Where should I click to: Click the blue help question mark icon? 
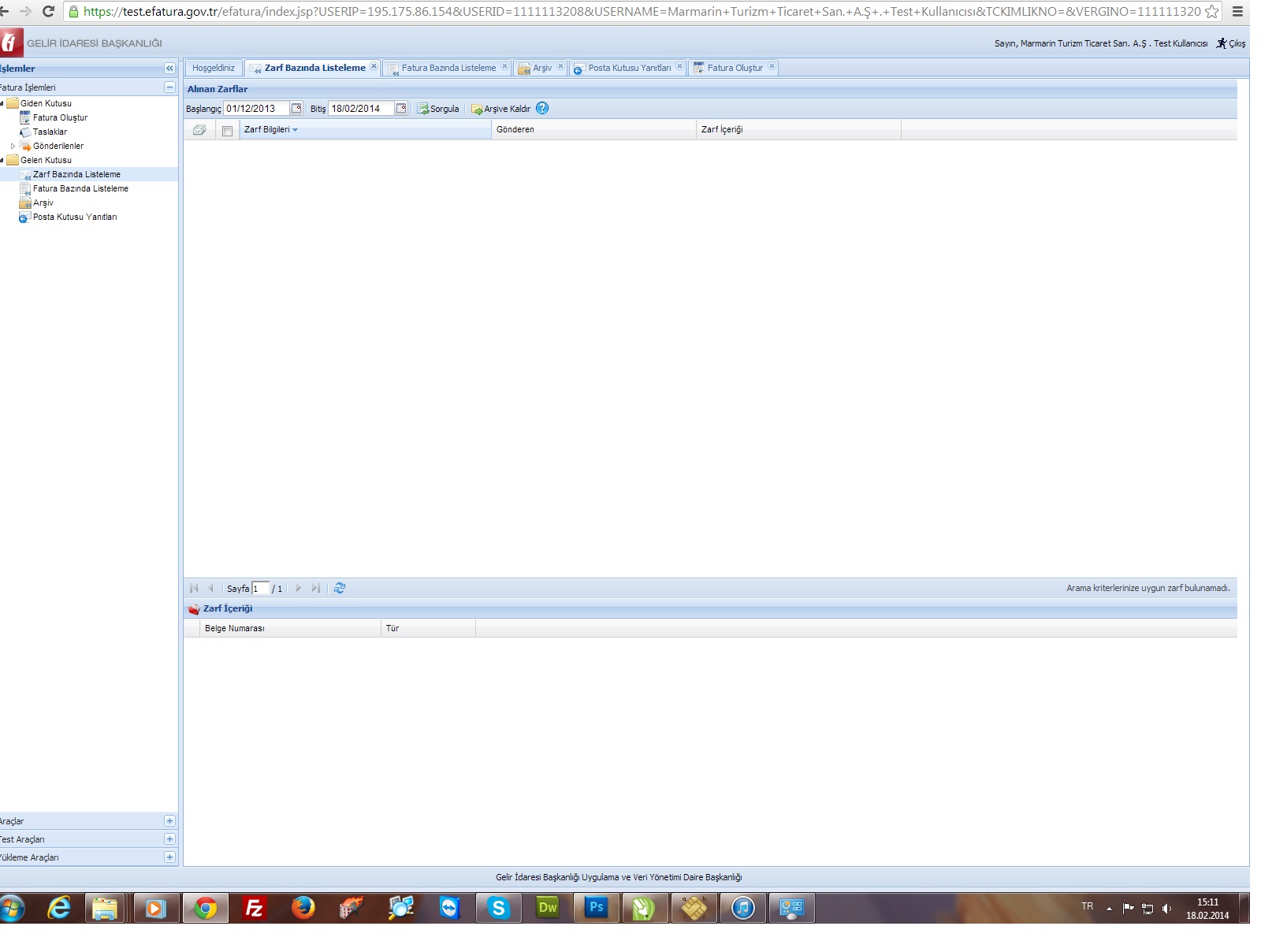tap(542, 109)
